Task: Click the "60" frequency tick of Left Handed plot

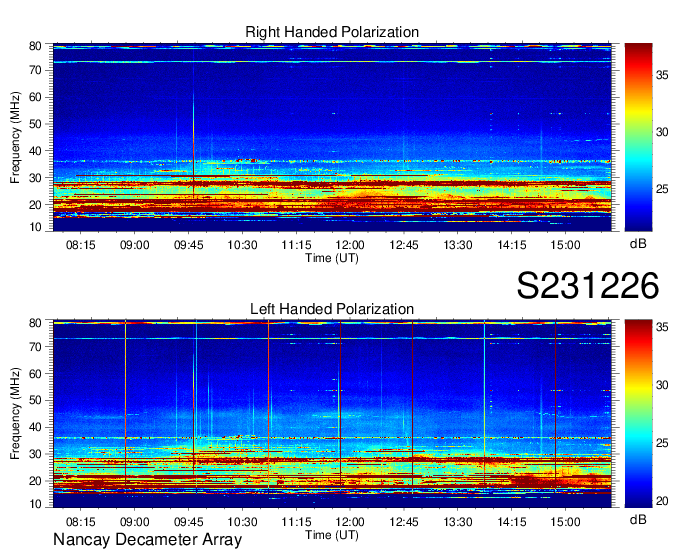Action: [36, 374]
